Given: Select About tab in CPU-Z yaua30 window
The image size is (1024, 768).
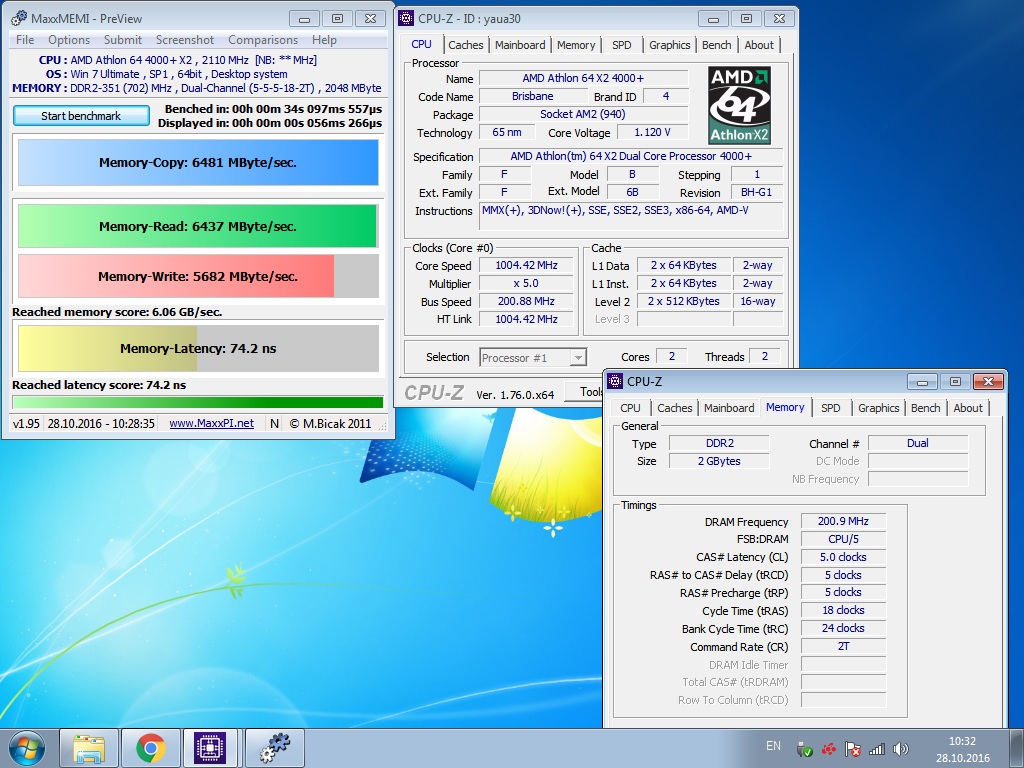Looking at the screenshot, I should tap(759, 45).
